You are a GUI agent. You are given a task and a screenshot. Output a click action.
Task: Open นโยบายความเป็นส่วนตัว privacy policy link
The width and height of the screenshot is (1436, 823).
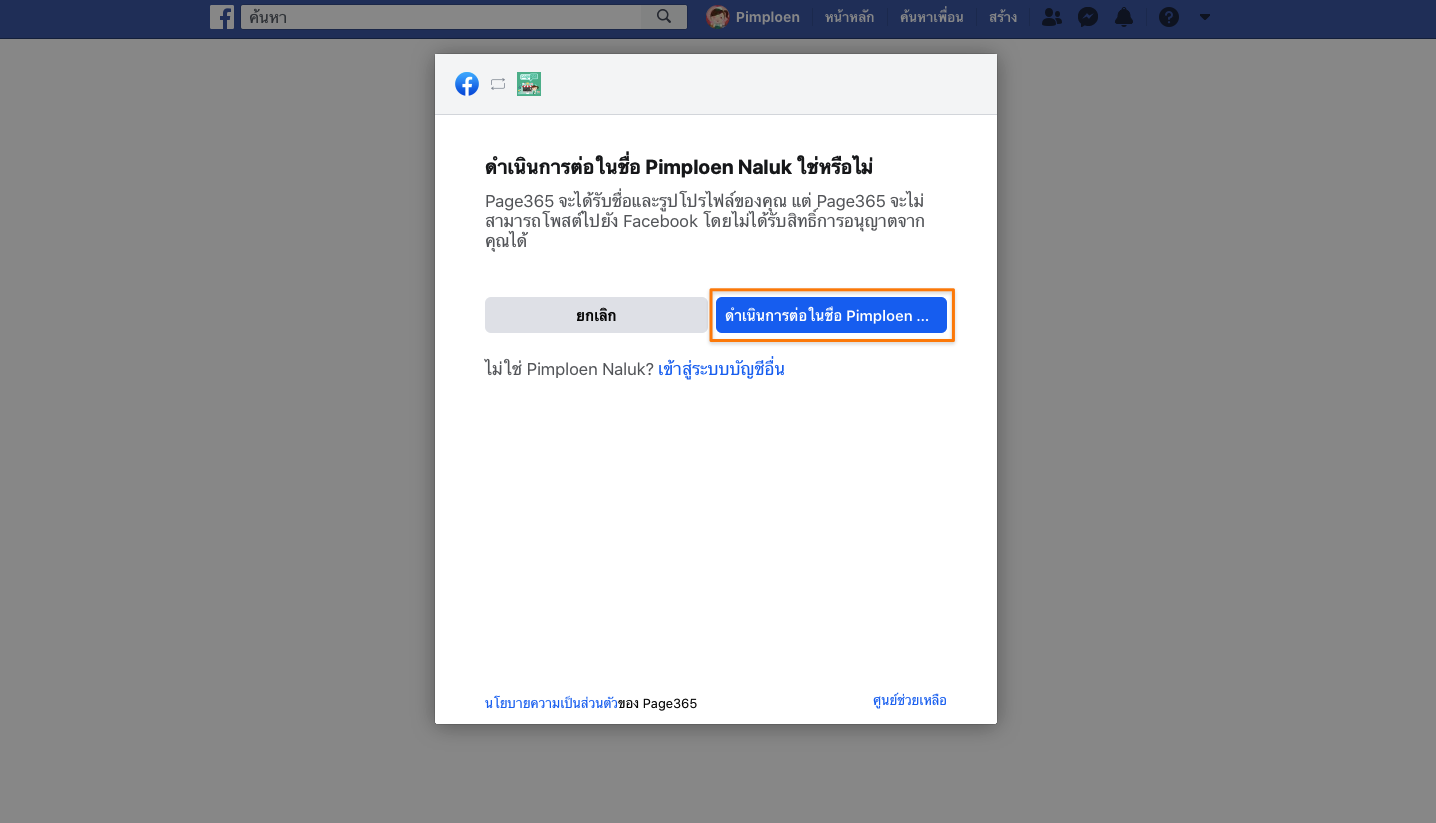551,703
